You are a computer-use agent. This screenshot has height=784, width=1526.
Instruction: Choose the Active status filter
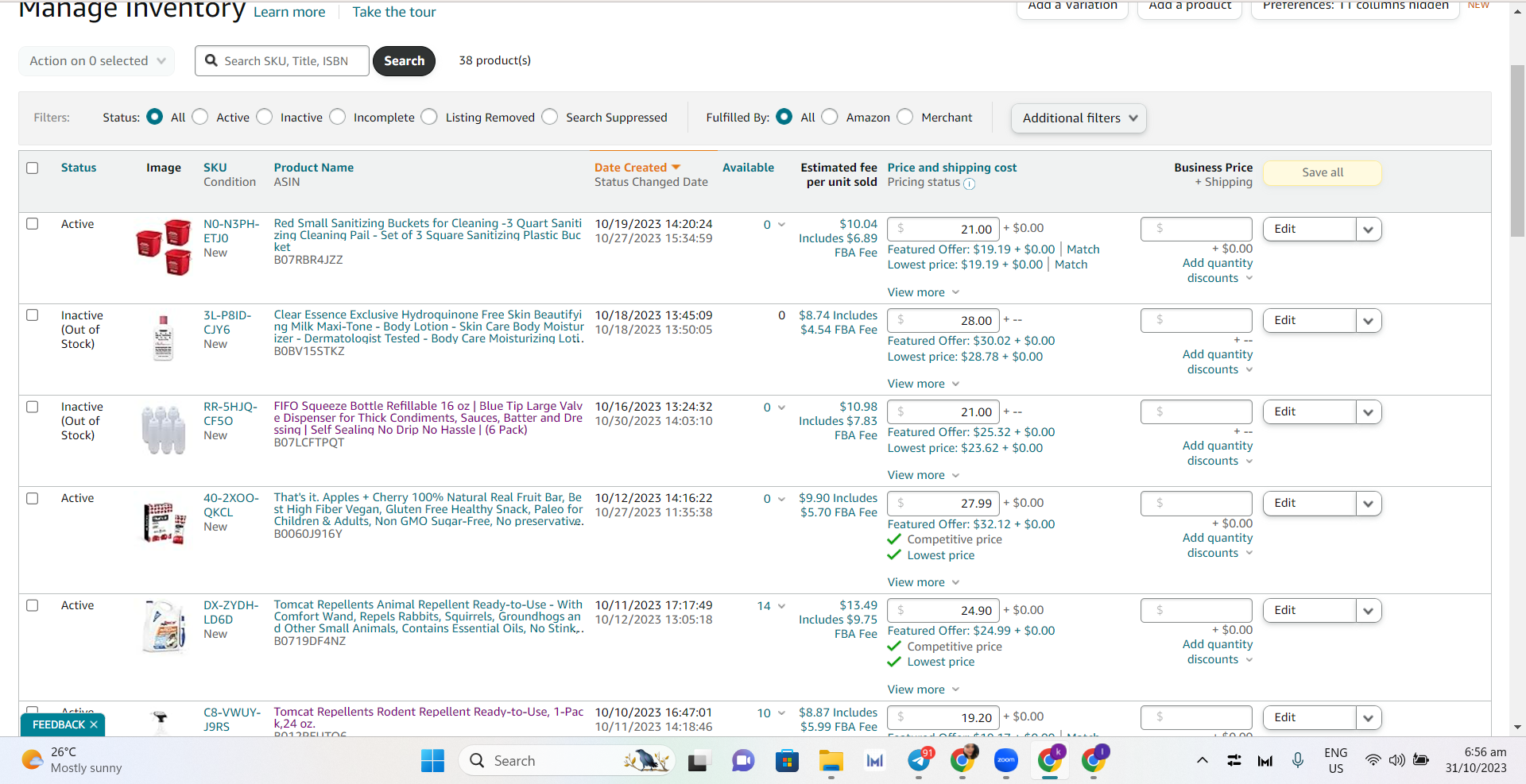200,117
